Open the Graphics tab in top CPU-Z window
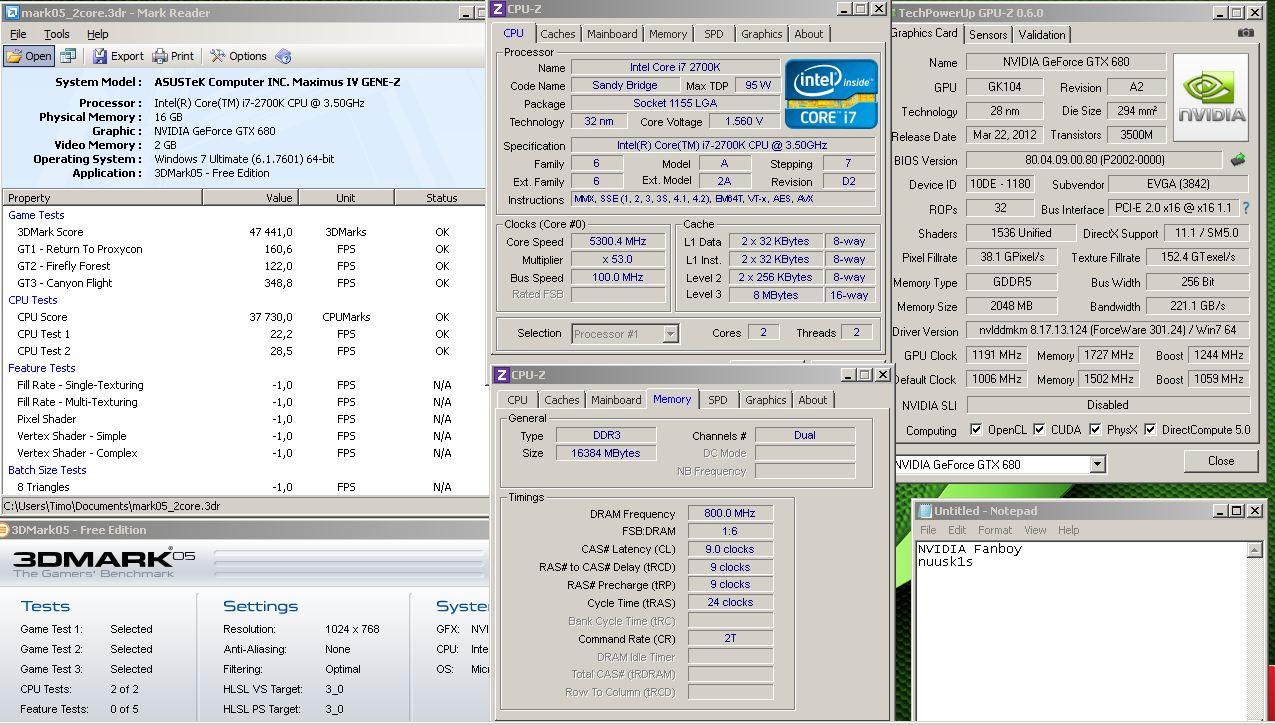The height and width of the screenshot is (725, 1275). click(762, 34)
